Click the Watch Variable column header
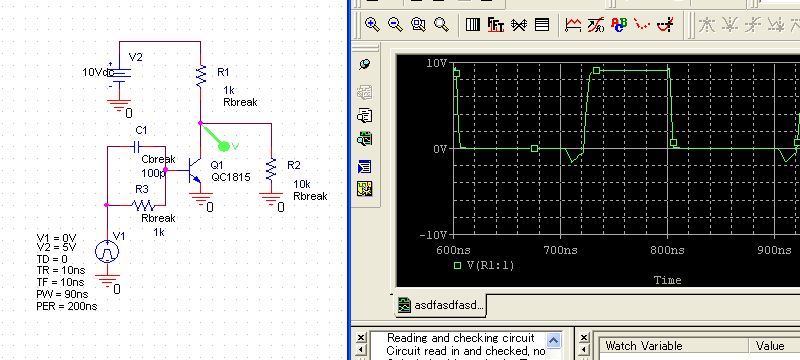The height and width of the screenshot is (360, 800). coord(672,346)
